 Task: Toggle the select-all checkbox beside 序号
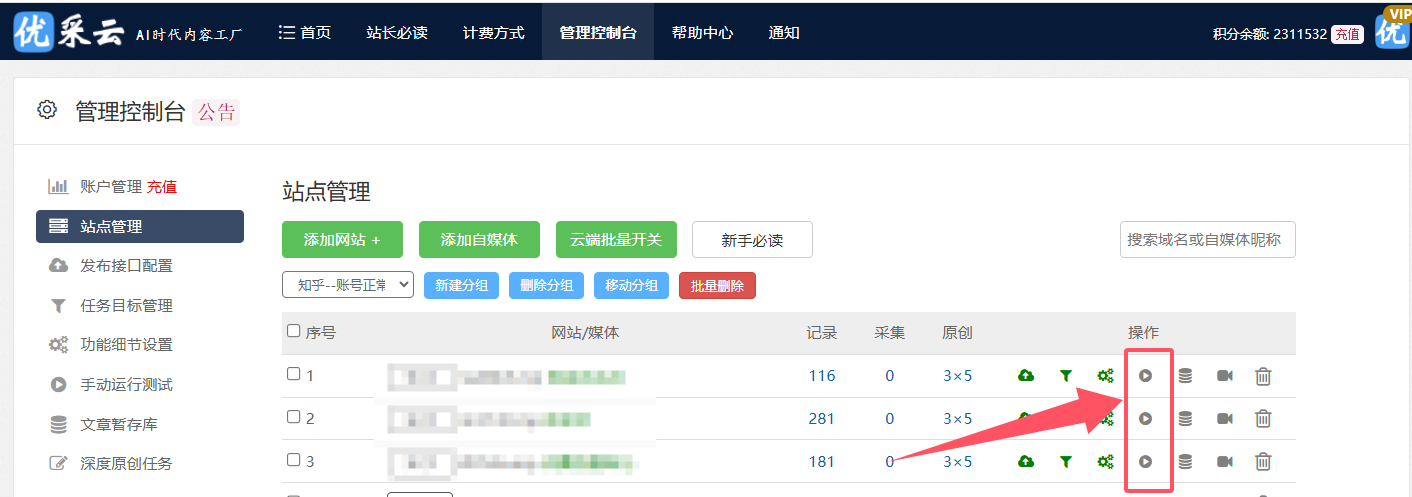pos(293,331)
